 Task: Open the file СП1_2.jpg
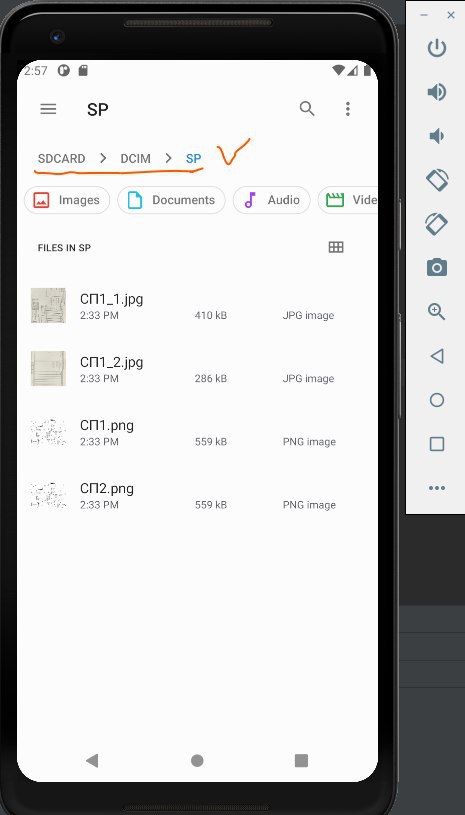pos(197,369)
